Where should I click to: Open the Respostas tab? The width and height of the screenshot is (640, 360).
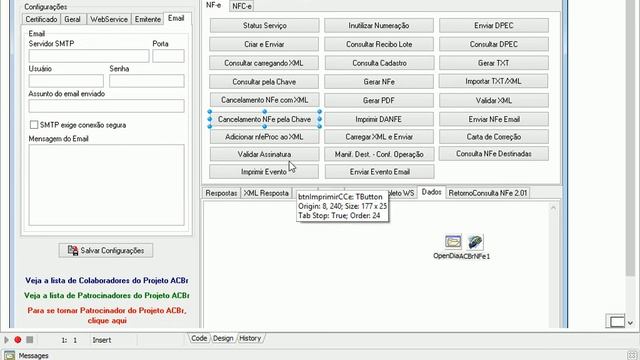click(x=221, y=193)
